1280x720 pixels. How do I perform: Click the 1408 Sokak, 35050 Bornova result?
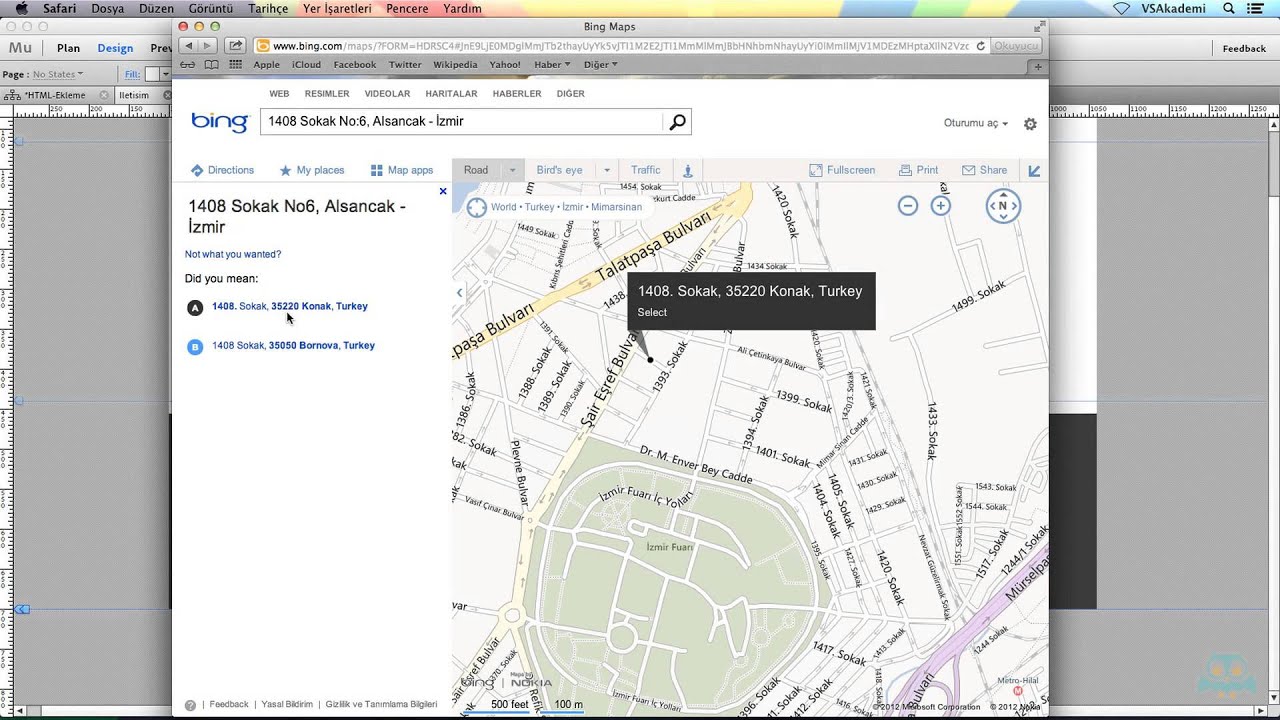(293, 346)
